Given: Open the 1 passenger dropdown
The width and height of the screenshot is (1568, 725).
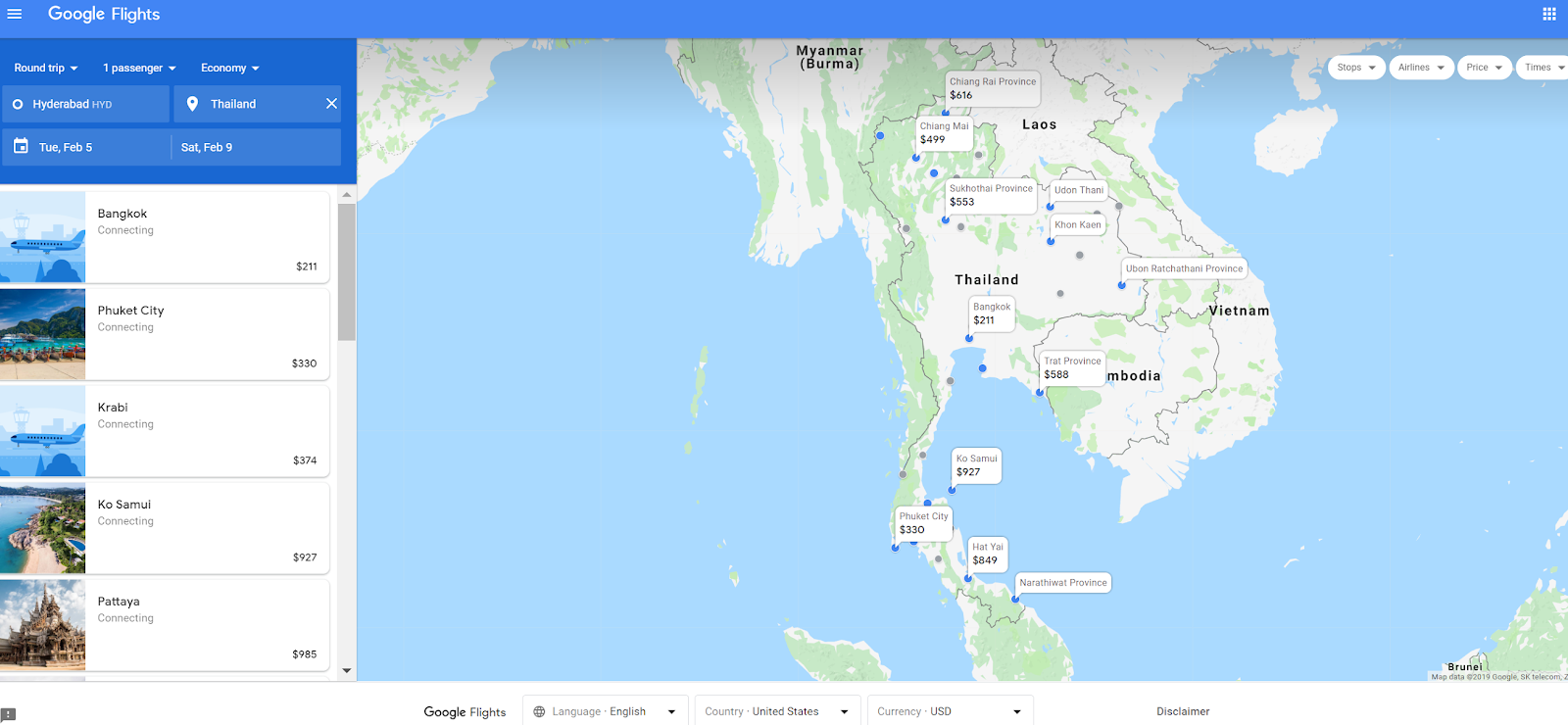Looking at the screenshot, I should [x=139, y=68].
